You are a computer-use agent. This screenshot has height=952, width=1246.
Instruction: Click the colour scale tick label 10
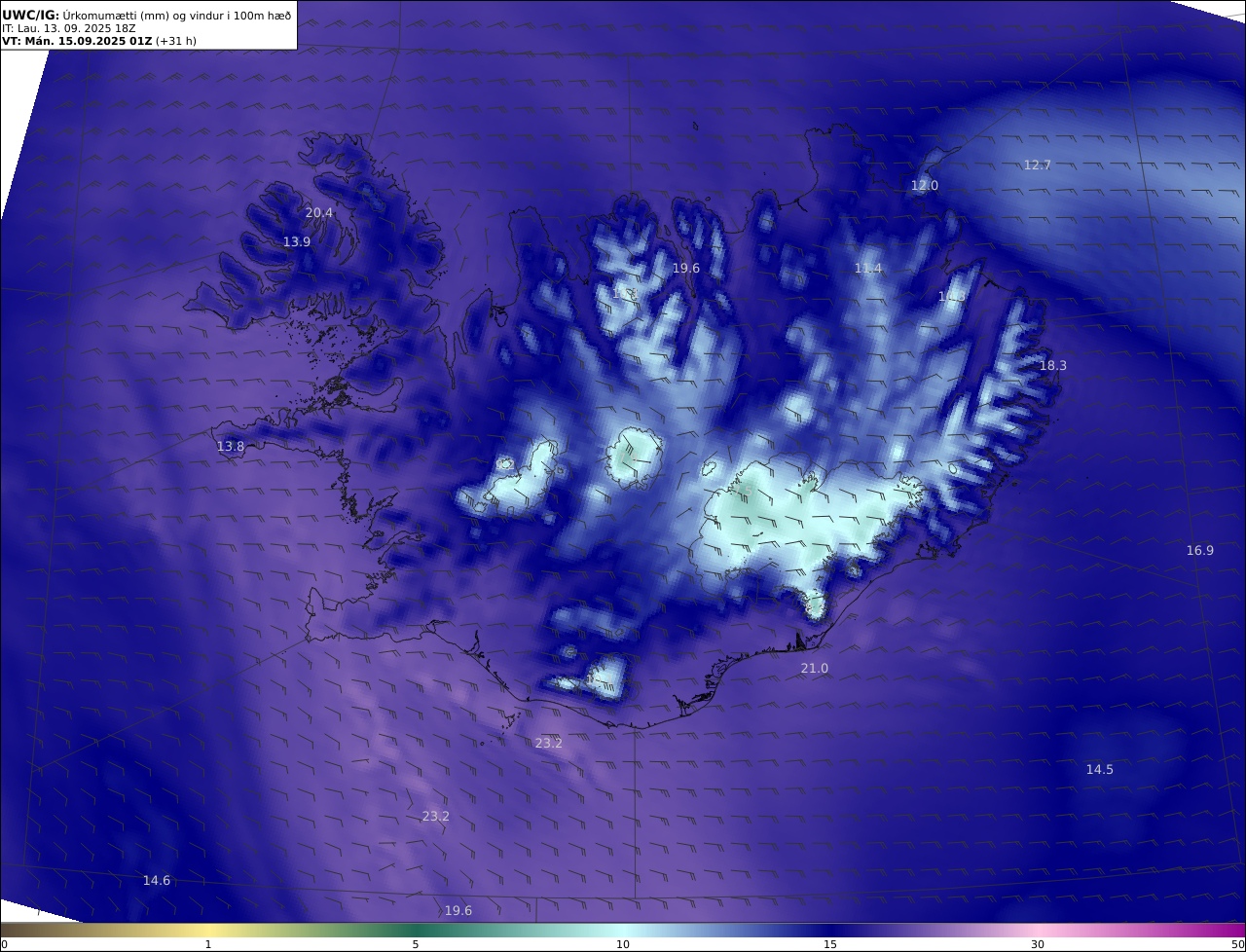623,944
